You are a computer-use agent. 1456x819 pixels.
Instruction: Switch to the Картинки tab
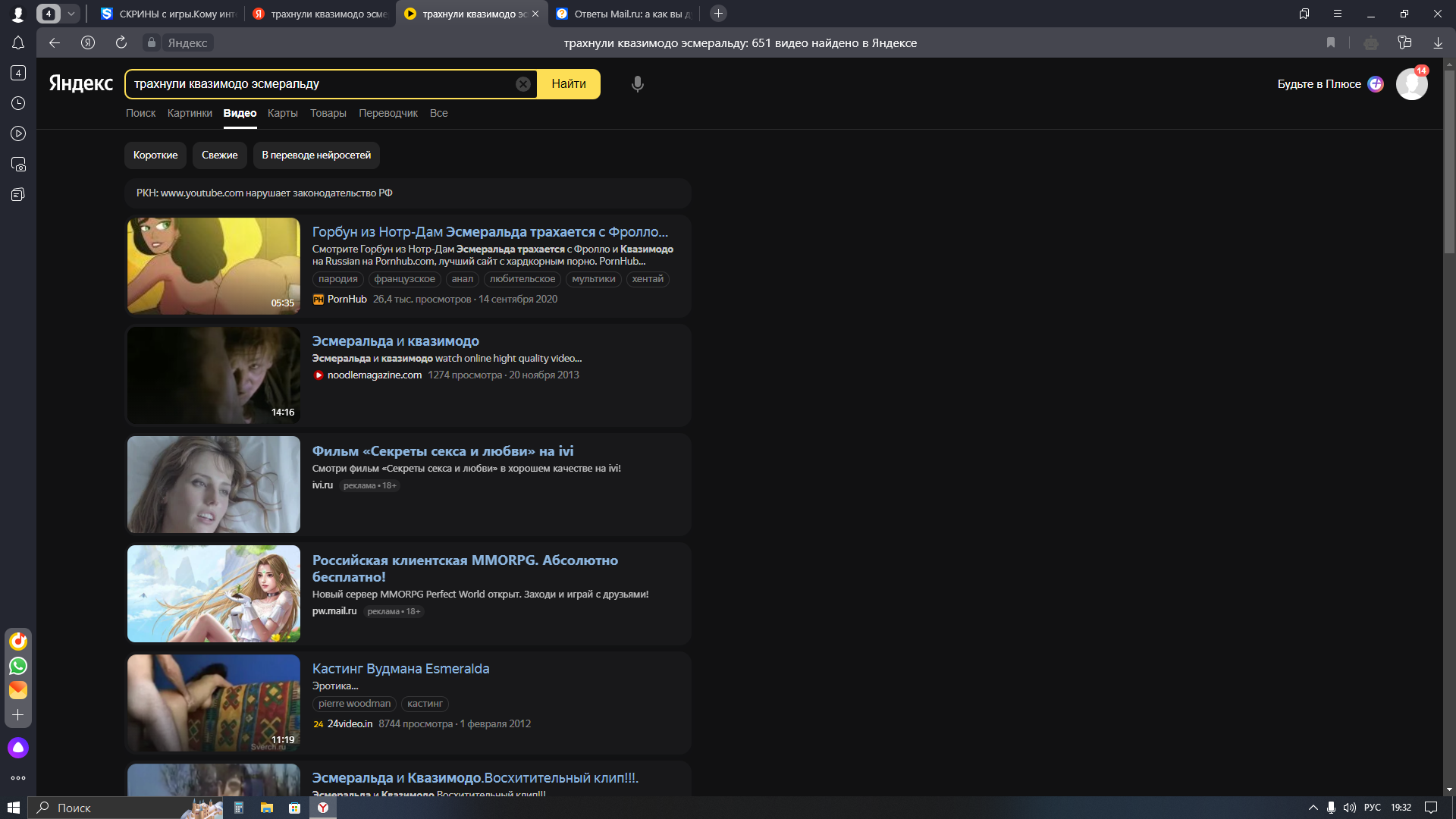pos(190,113)
